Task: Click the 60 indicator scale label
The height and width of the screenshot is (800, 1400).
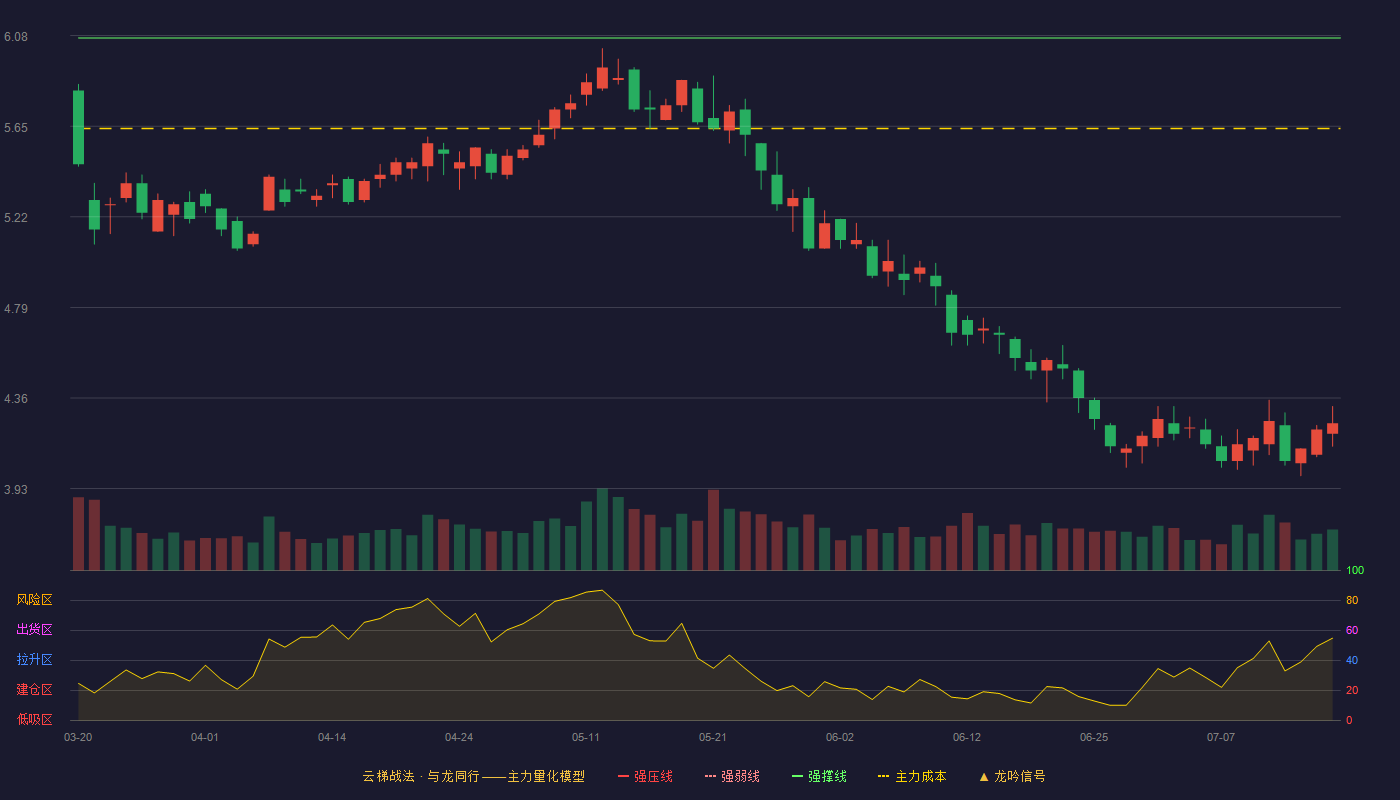Action: 1352,631
